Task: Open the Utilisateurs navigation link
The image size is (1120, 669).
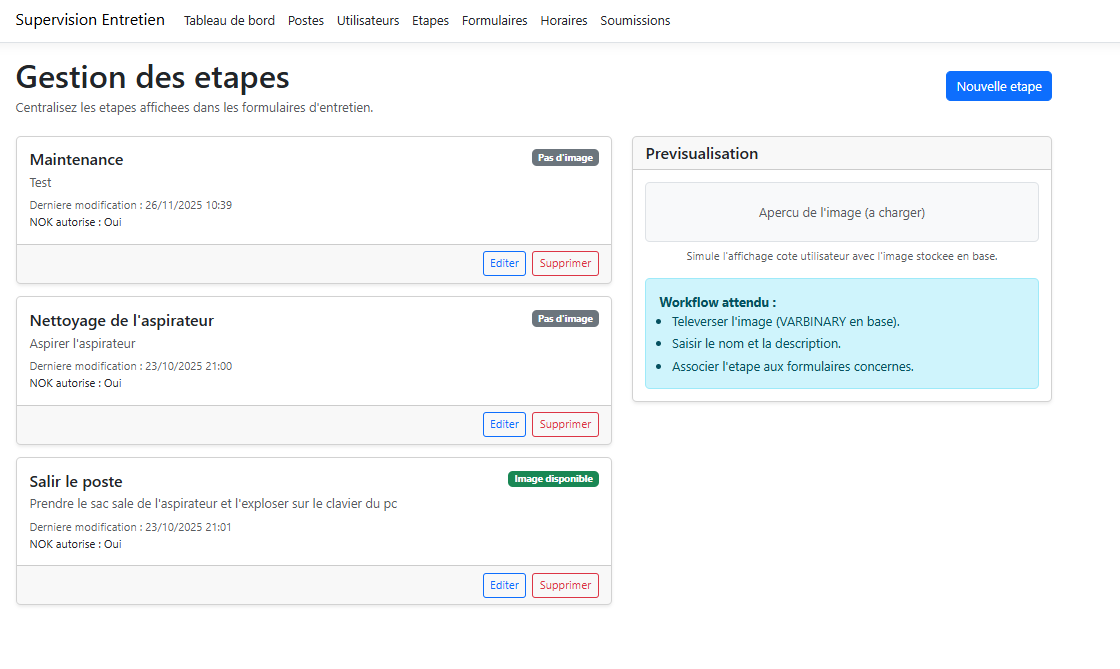Action: pos(368,21)
